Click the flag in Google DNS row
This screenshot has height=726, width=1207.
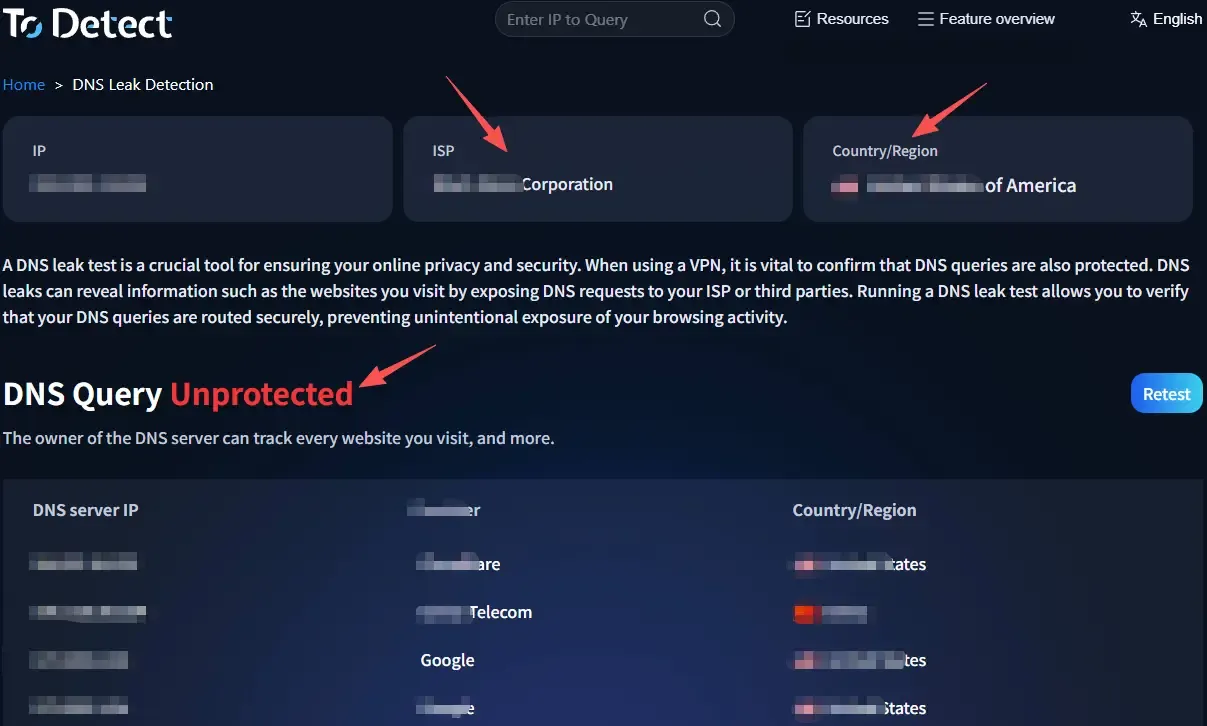[x=805, y=660]
